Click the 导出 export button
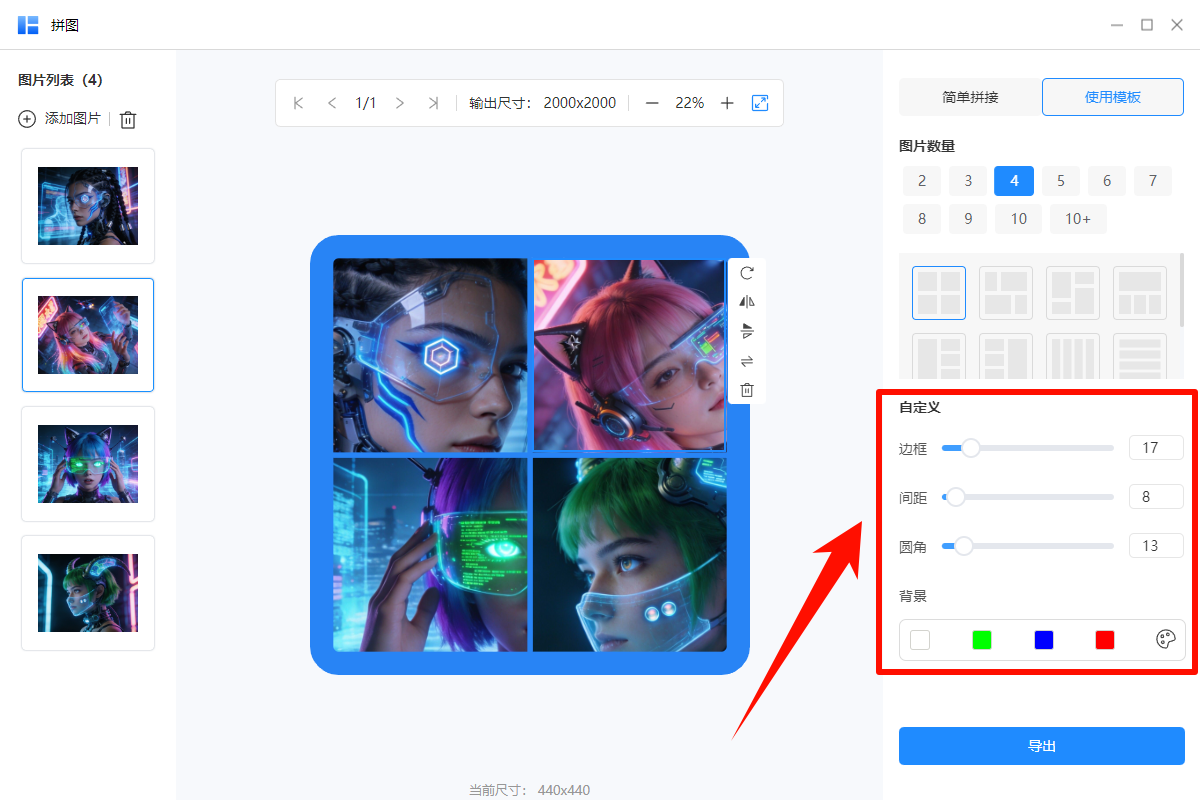Image resolution: width=1200 pixels, height=800 pixels. 1041,745
